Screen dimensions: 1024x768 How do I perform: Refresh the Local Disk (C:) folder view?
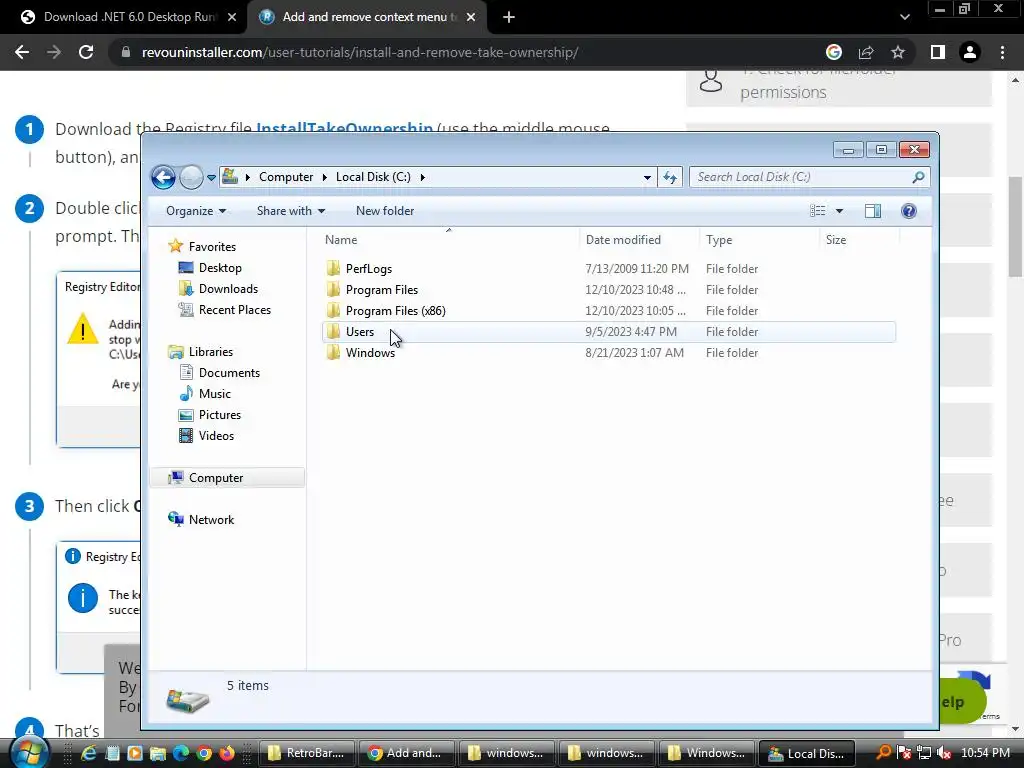(x=670, y=177)
